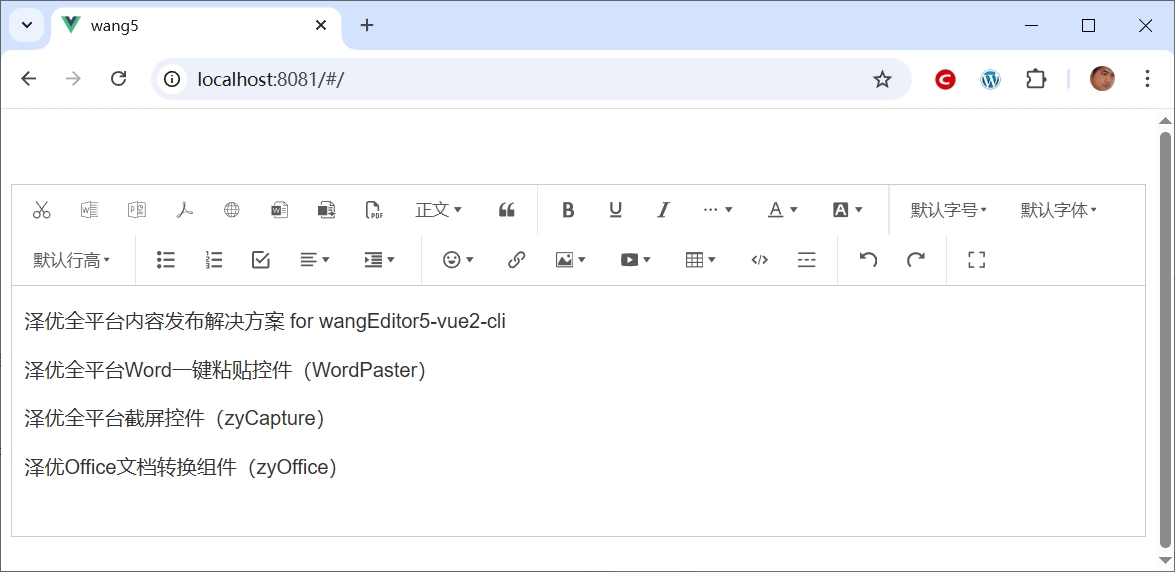Toggle the todo checkbox list
The image size is (1175, 572).
pos(261,260)
